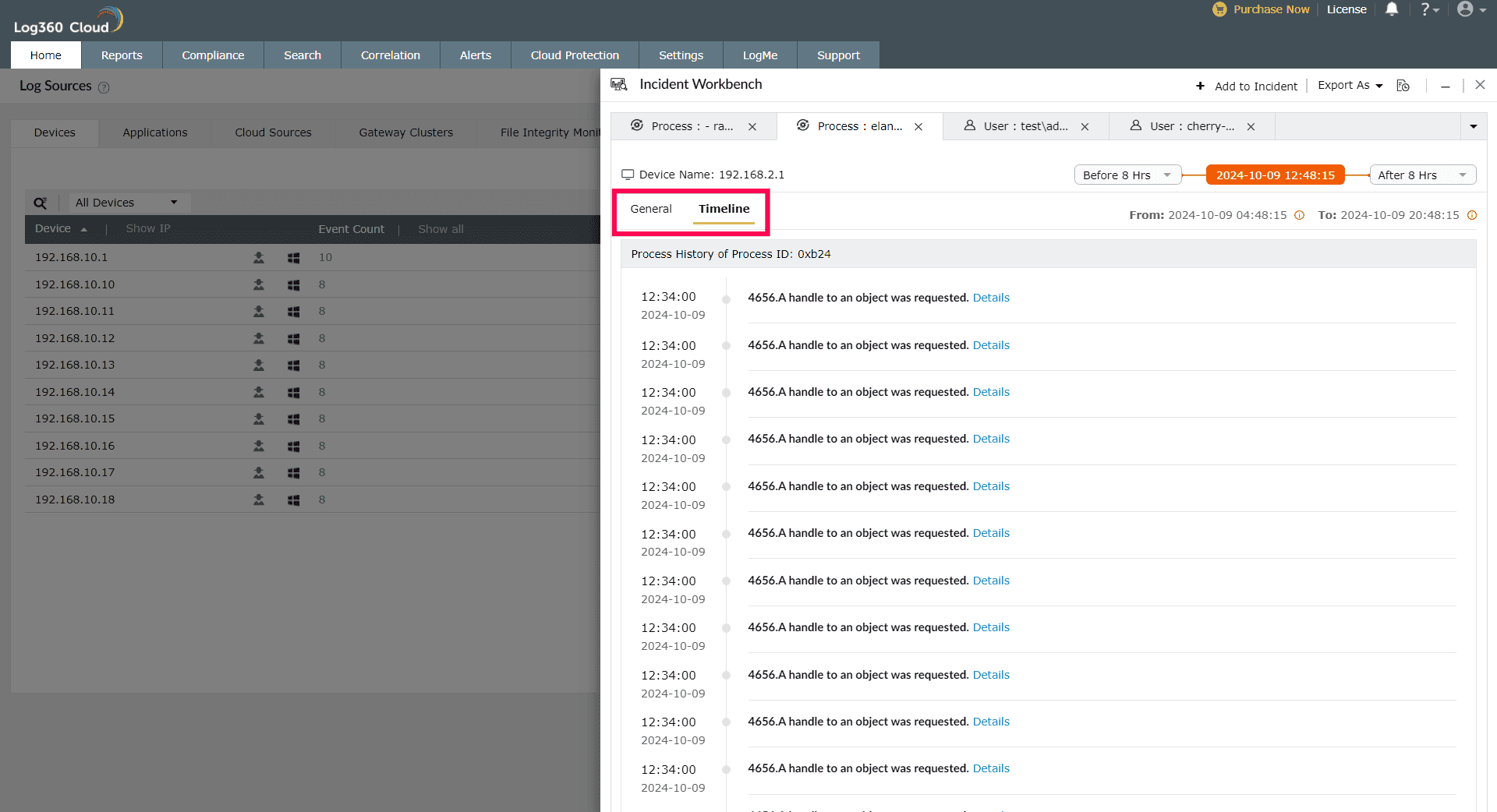Open the notifications bell
The width and height of the screenshot is (1497, 812).
tap(1392, 9)
